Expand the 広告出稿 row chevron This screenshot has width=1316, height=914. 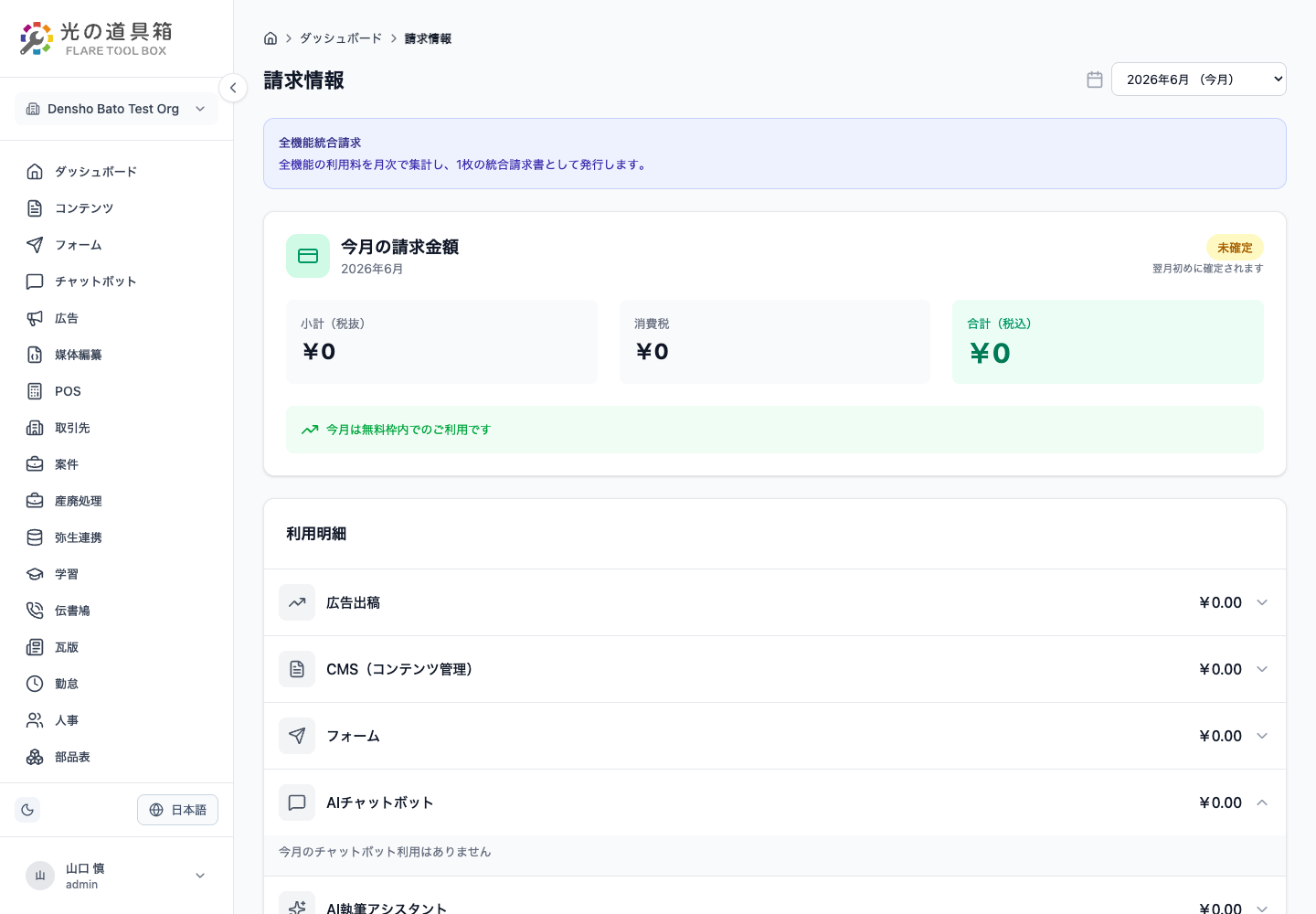click(1262, 602)
